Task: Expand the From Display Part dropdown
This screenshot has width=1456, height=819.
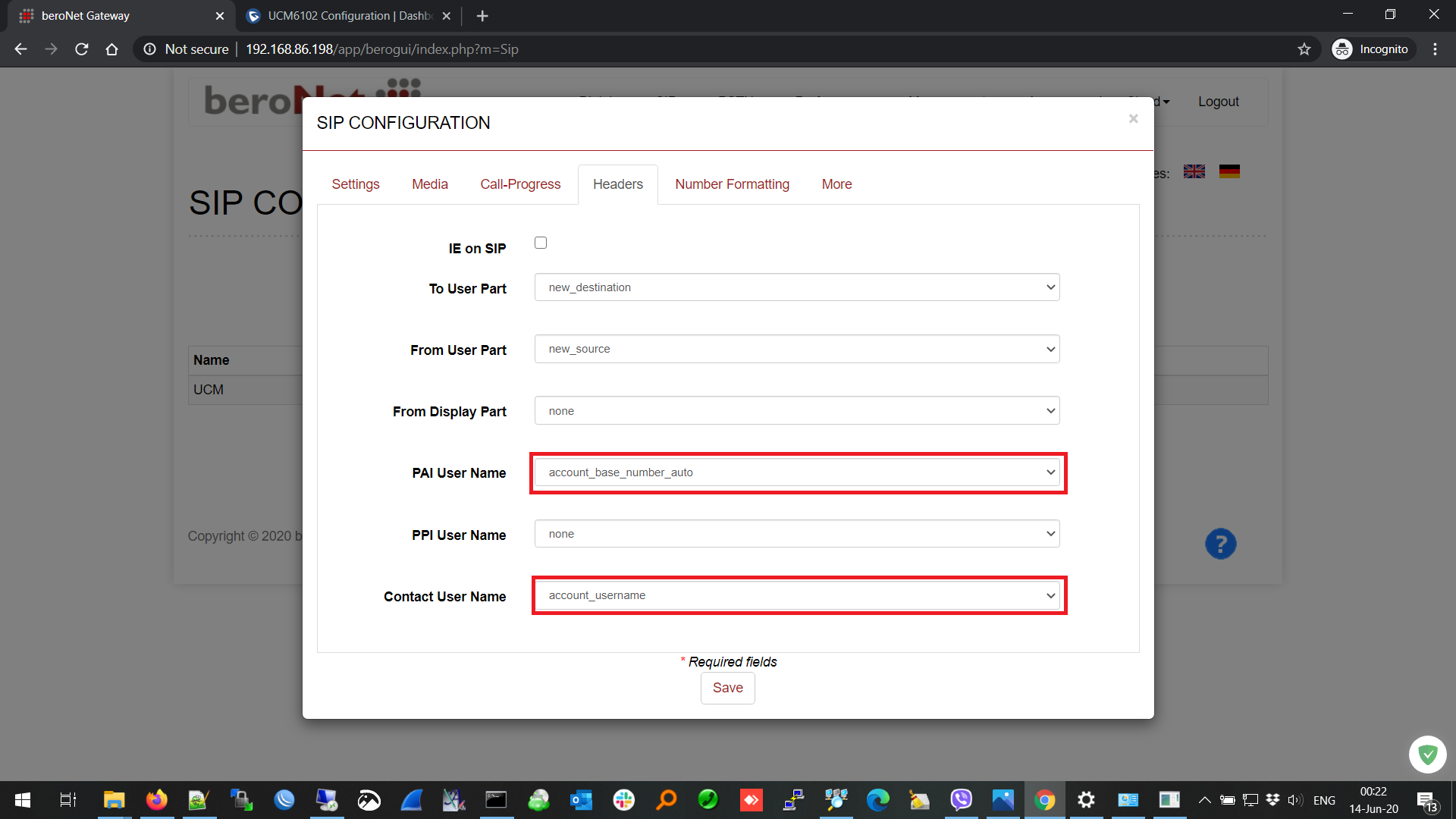Action: coord(796,411)
